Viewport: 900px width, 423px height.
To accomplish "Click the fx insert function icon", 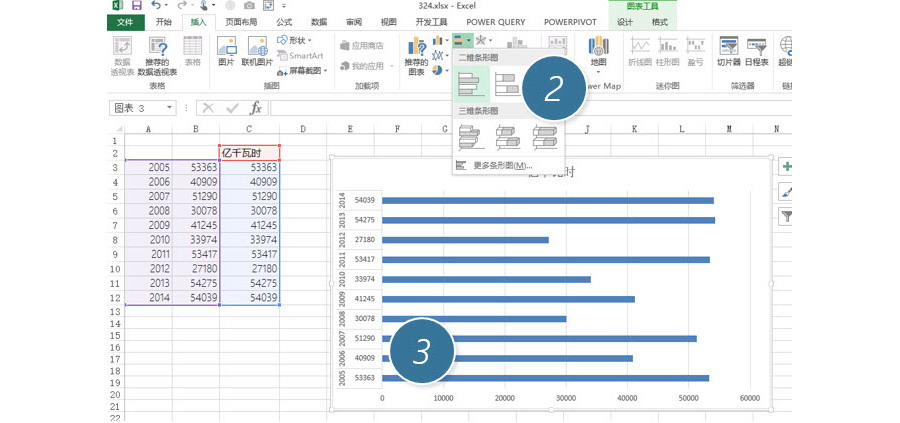I will pos(256,107).
